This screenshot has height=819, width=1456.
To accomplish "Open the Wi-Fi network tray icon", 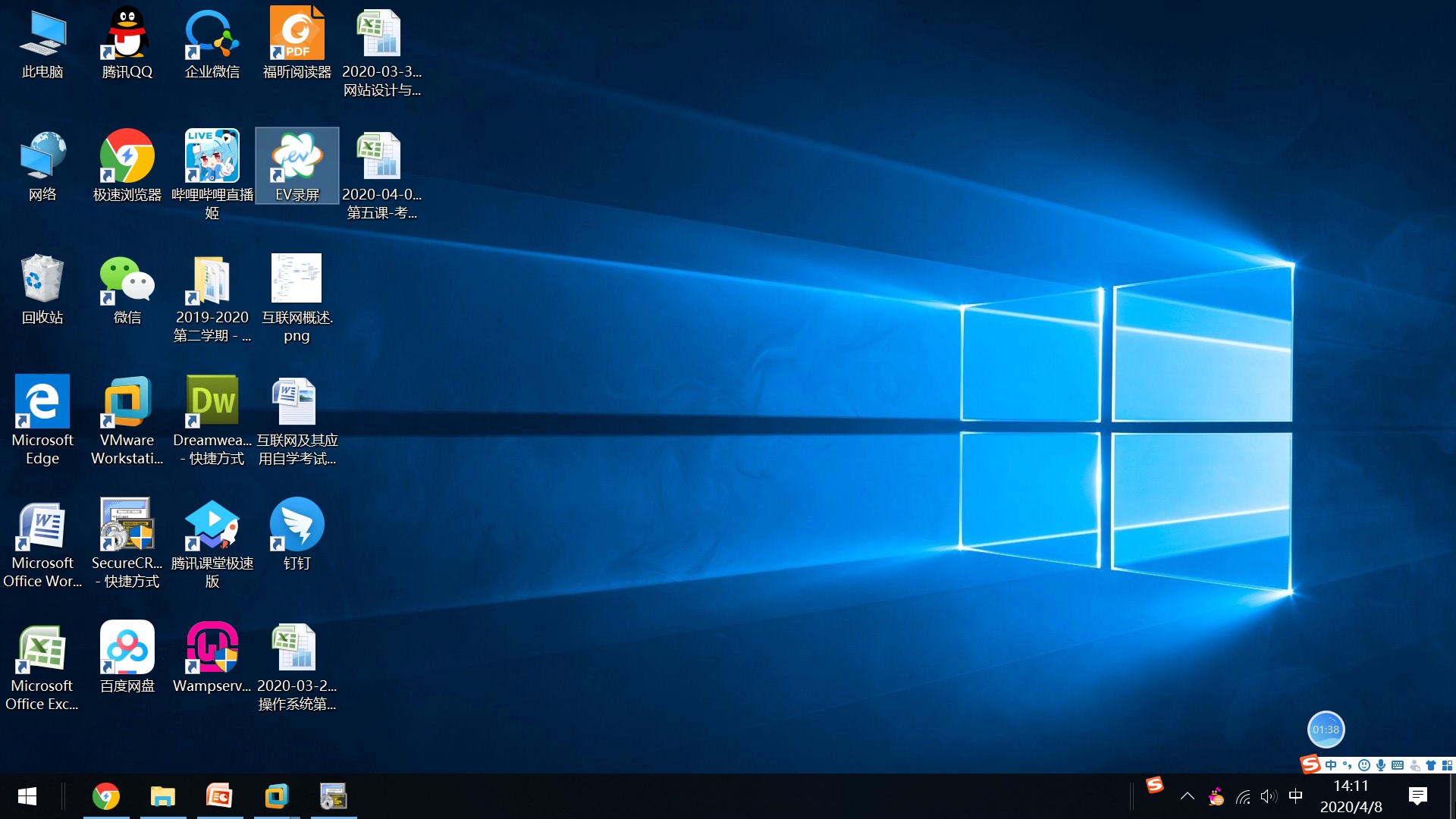I will (x=1243, y=796).
